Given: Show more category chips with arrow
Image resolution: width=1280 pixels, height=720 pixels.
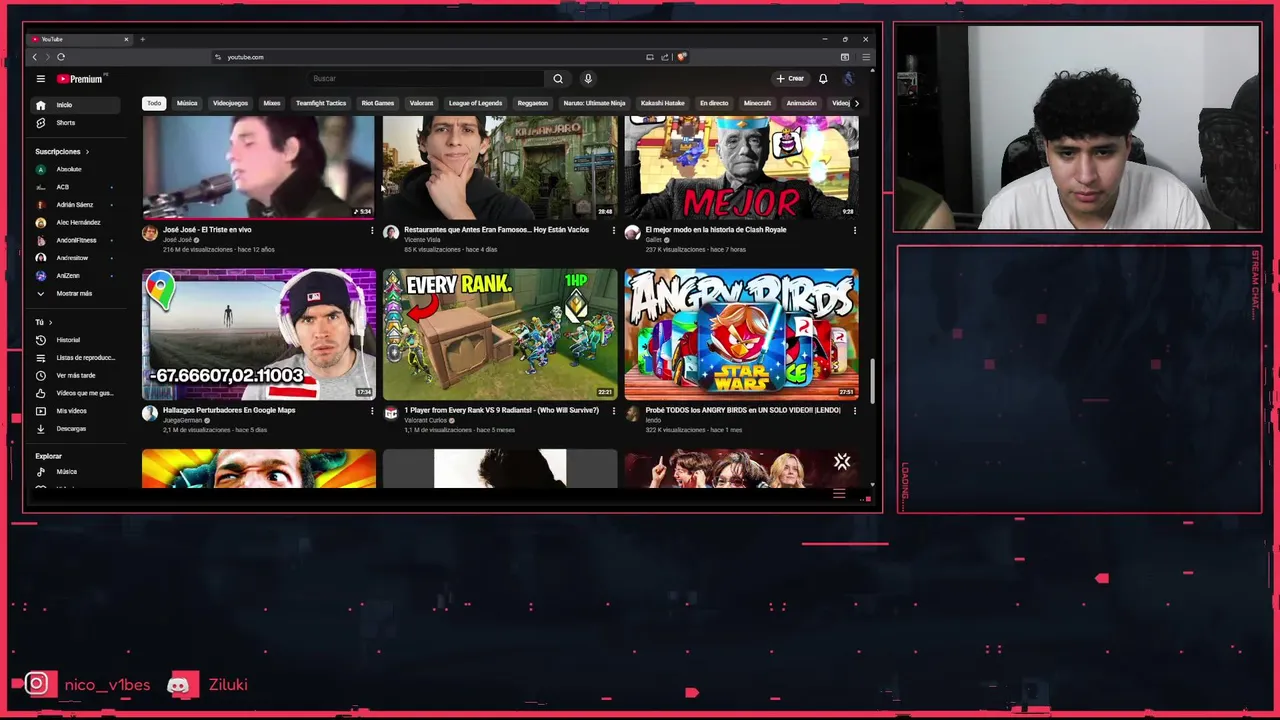Looking at the screenshot, I should tap(856, 103).
